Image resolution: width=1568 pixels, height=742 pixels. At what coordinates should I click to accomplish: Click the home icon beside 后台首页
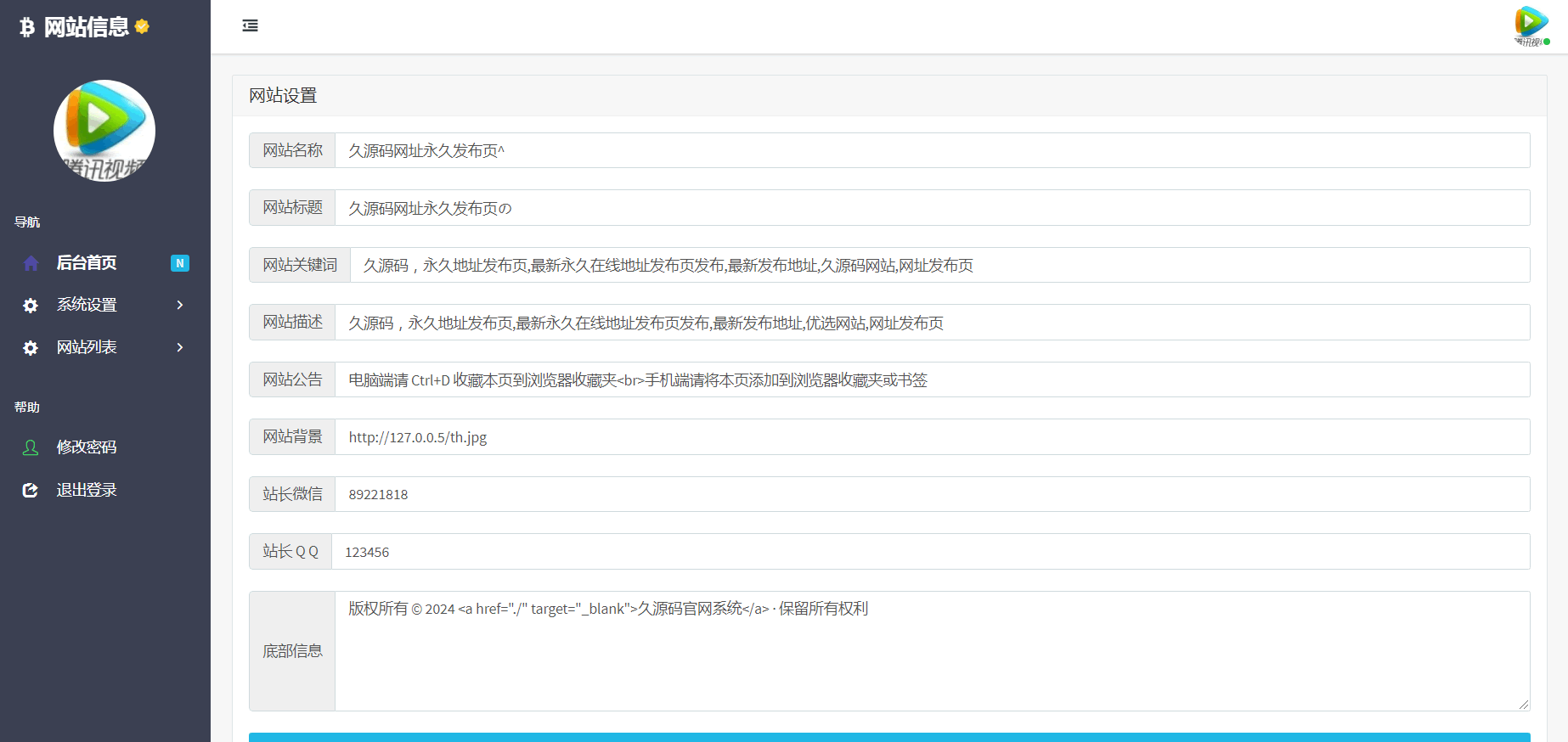(31, 263)
